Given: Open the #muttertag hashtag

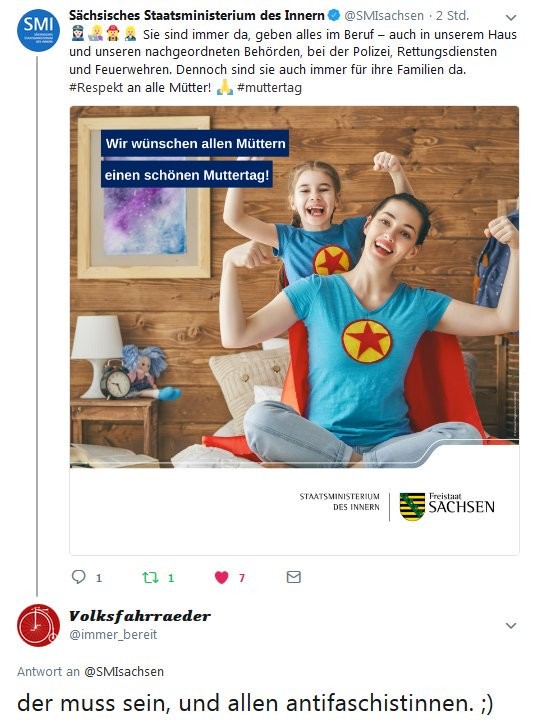Looking at the screenshot, I should click(269, 87).
